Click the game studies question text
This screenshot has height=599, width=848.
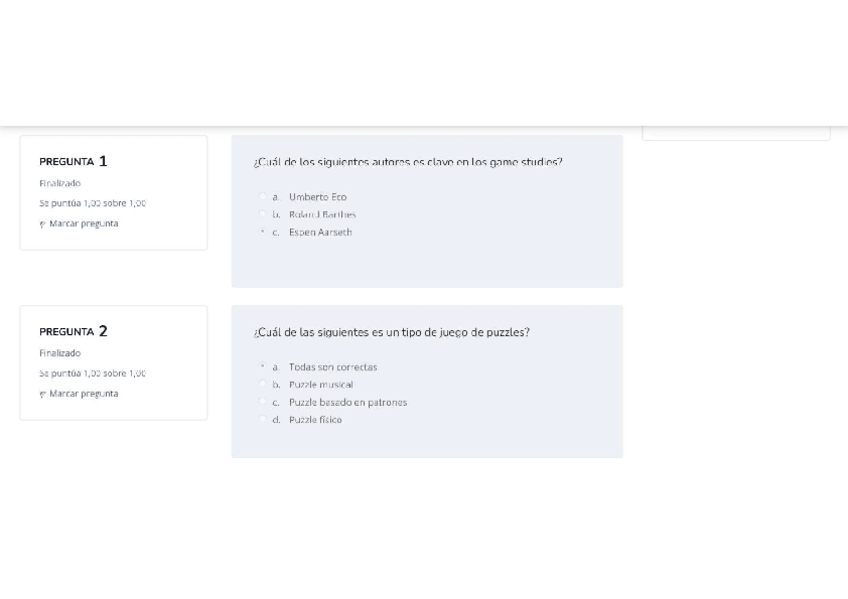pyautogui.click(x=408, y=162)
